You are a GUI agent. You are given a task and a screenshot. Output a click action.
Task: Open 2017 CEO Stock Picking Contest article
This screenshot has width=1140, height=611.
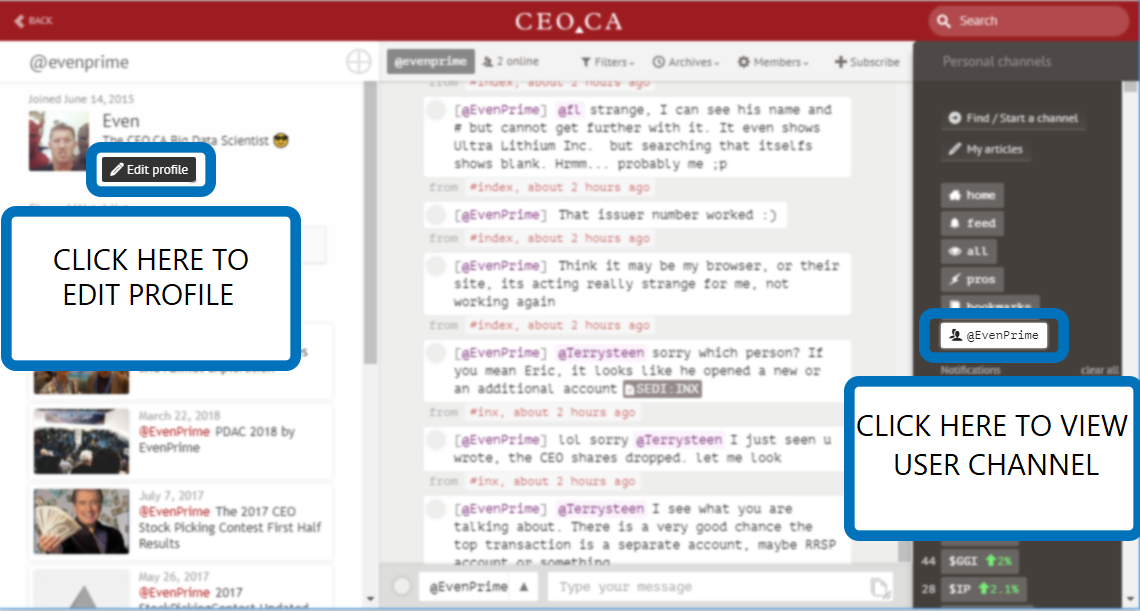click(230, 527)
